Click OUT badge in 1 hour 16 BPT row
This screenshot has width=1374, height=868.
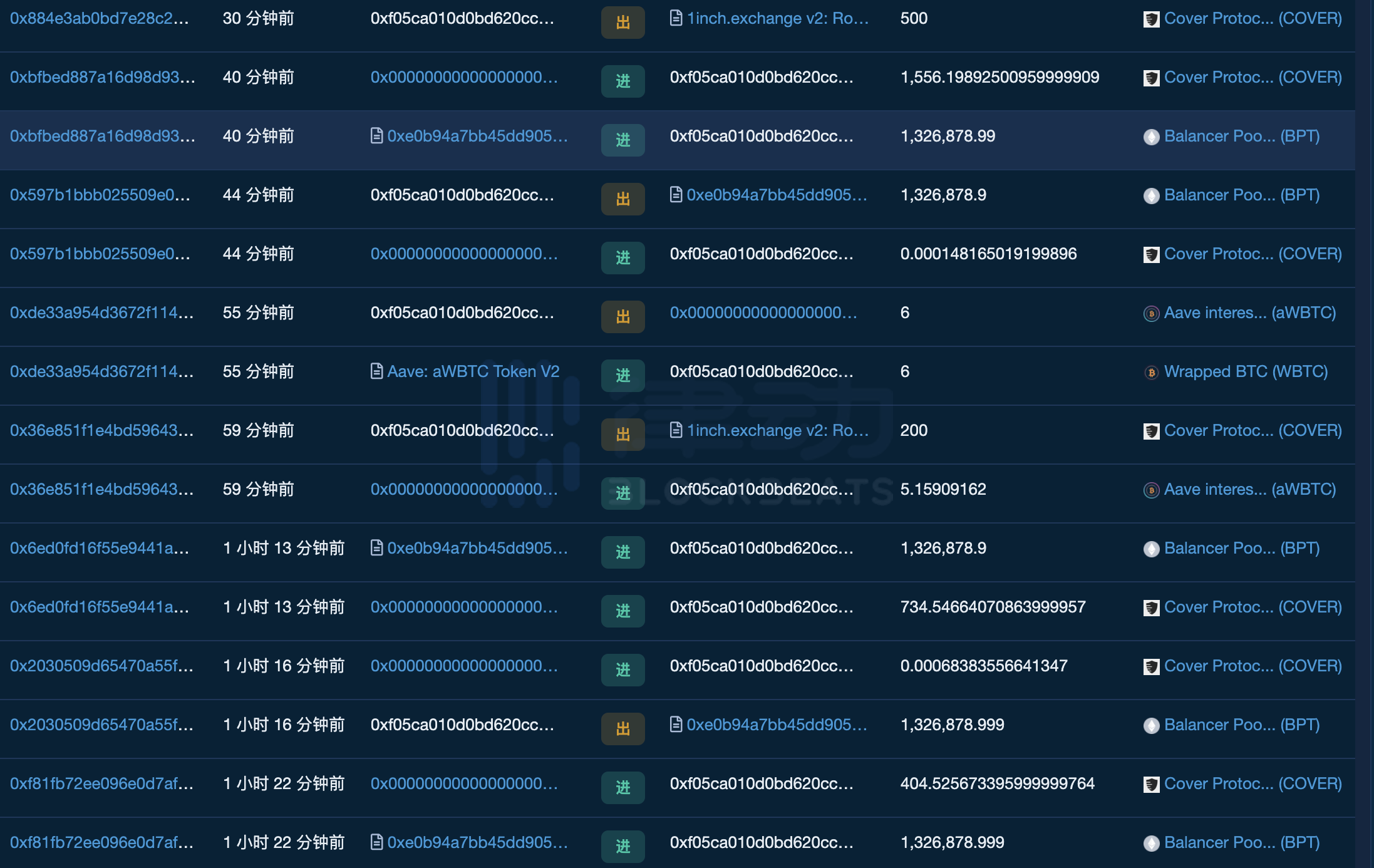click(623, 729)
